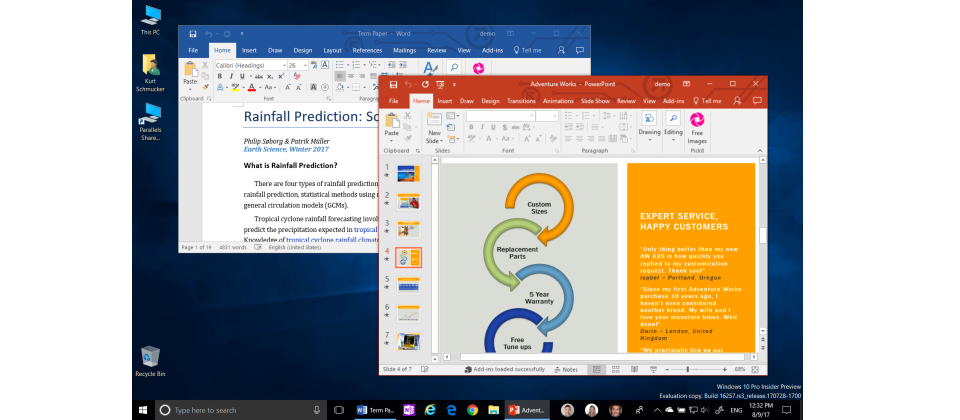The width and height of the screenshot is (960, 420).
Task: Open Chrome from taskbar
Action: pos(472,410)
